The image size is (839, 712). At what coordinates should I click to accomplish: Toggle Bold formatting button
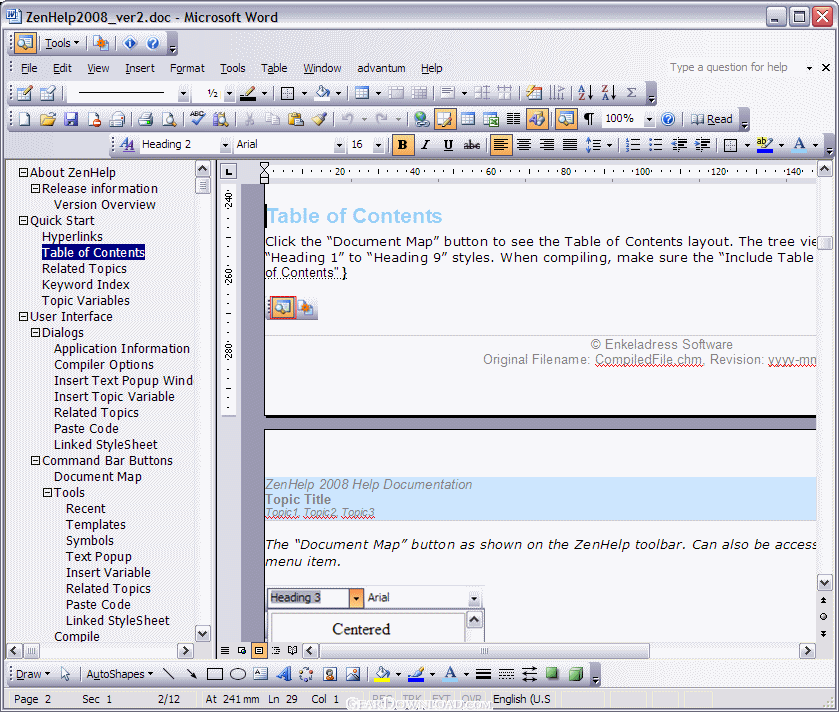(x=402, y=145)
